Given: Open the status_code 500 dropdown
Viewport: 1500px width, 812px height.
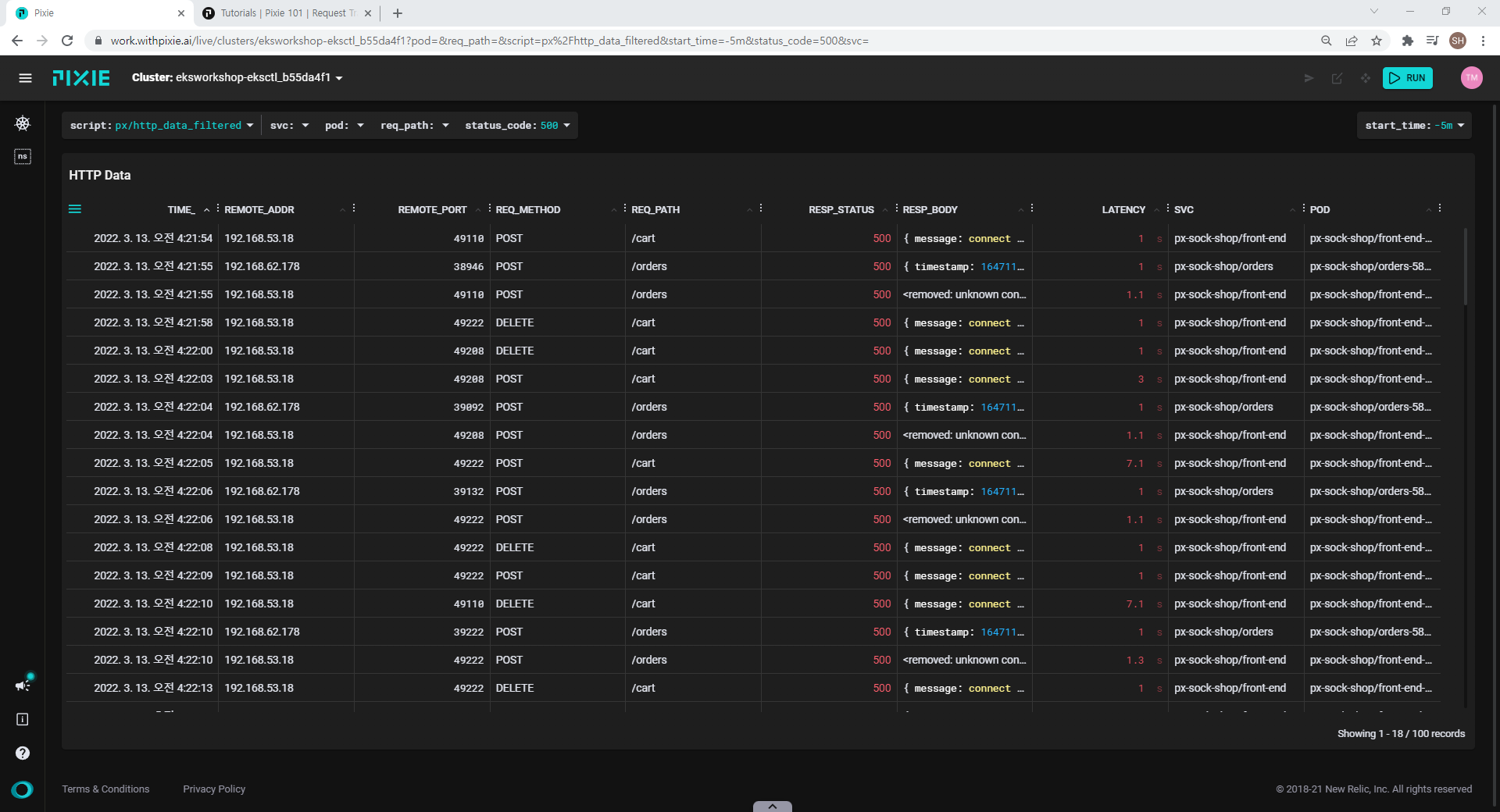Looking at the screenshot, I should tap(518, 126).
